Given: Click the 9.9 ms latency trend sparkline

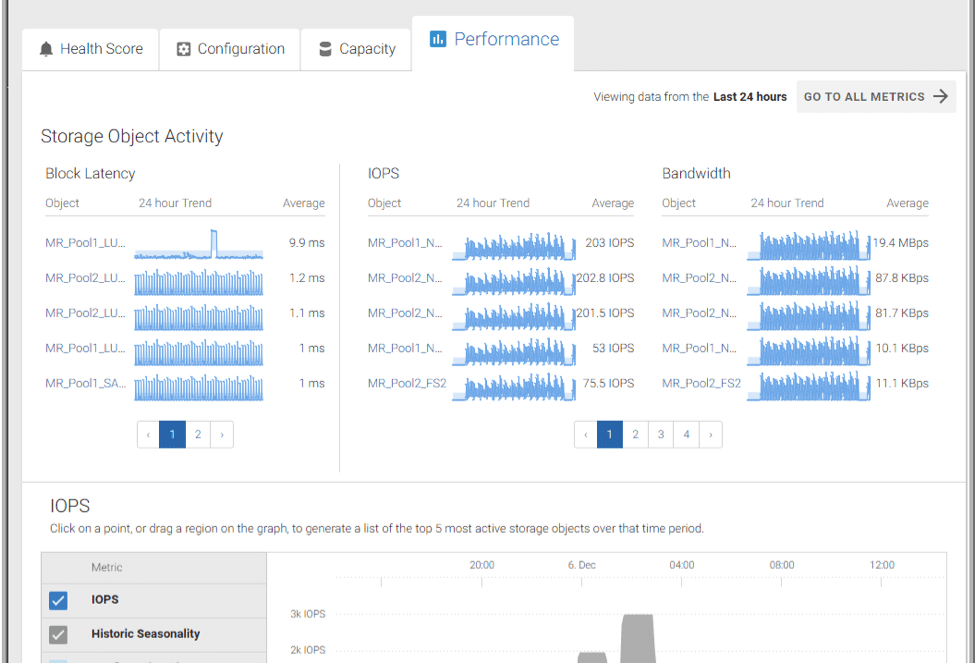Looking at the screenshot, I should 199,244.
